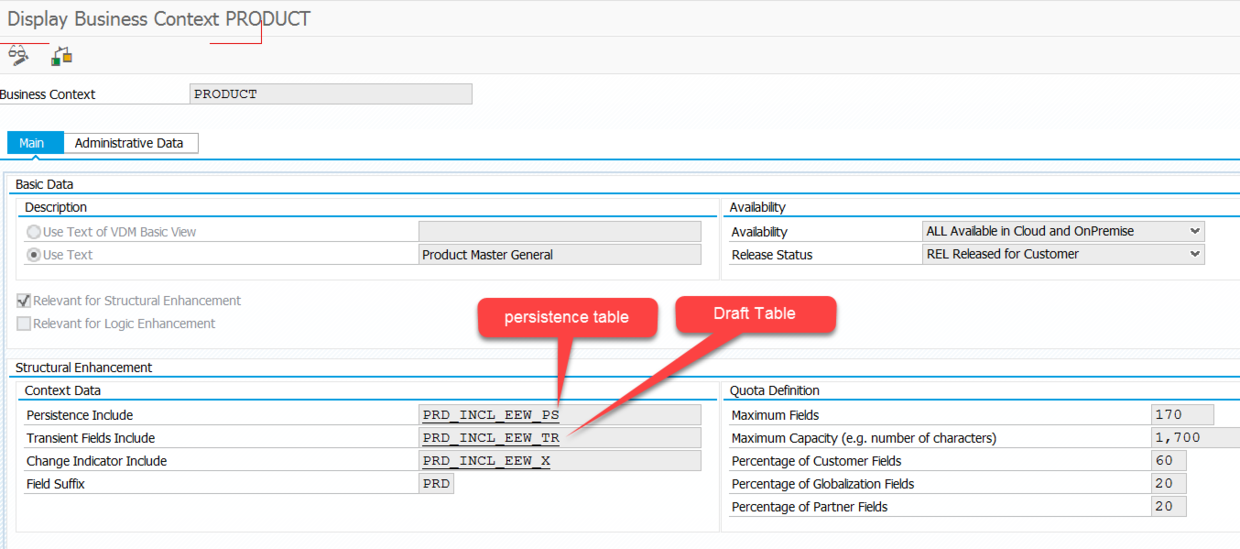Screen dimensions: 1240x549
Task: Select Percentage of Globalization Fields value
Action: [1168, 484]
